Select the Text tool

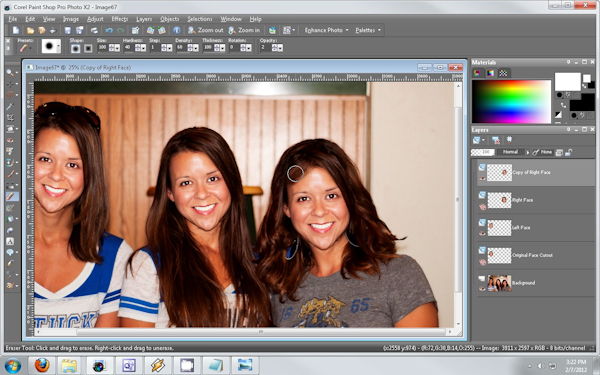10,241
